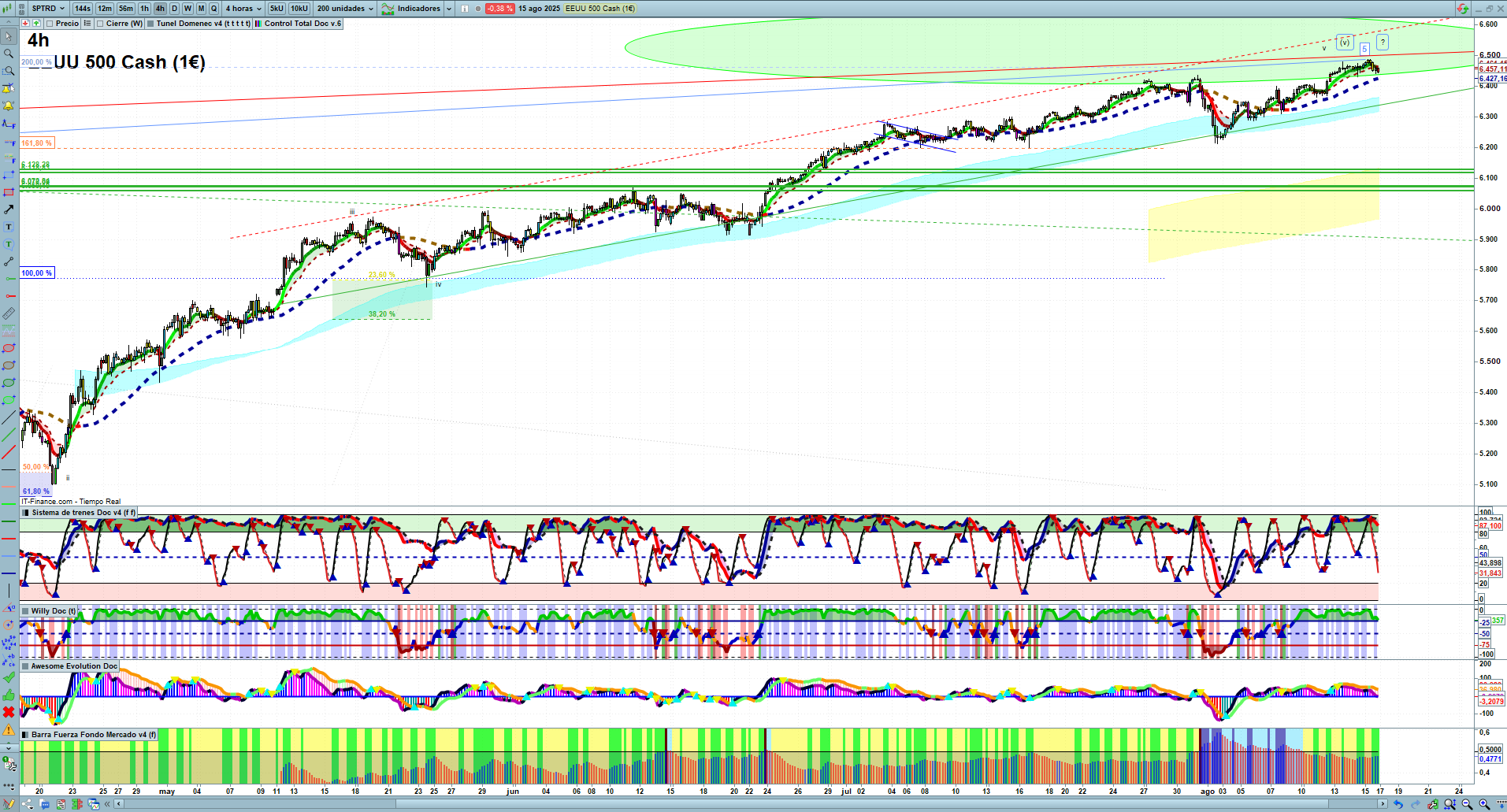Click the alert bell with cursor tool
Viewport: 1507px width, 812px height.
[x=9, y=88]
